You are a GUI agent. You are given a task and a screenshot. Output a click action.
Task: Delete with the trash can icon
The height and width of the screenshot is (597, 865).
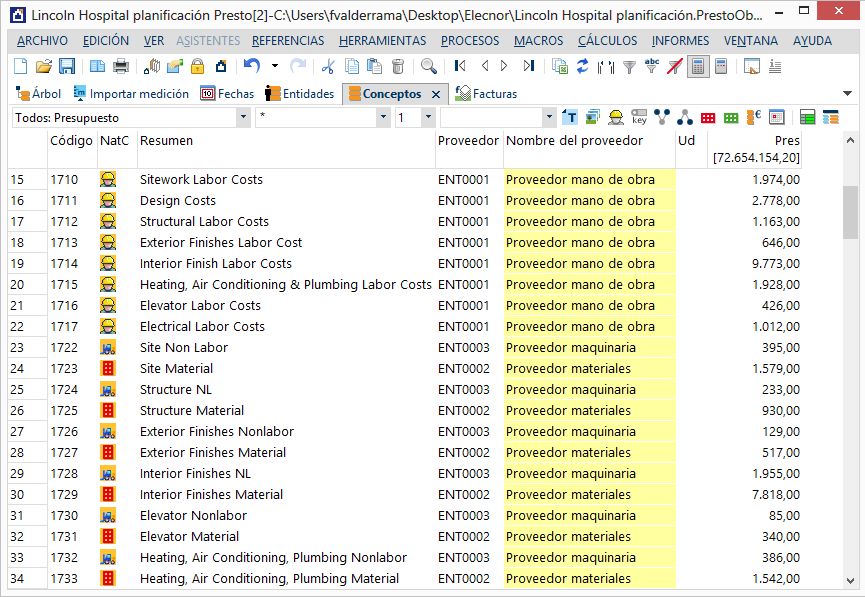point(398,67)
